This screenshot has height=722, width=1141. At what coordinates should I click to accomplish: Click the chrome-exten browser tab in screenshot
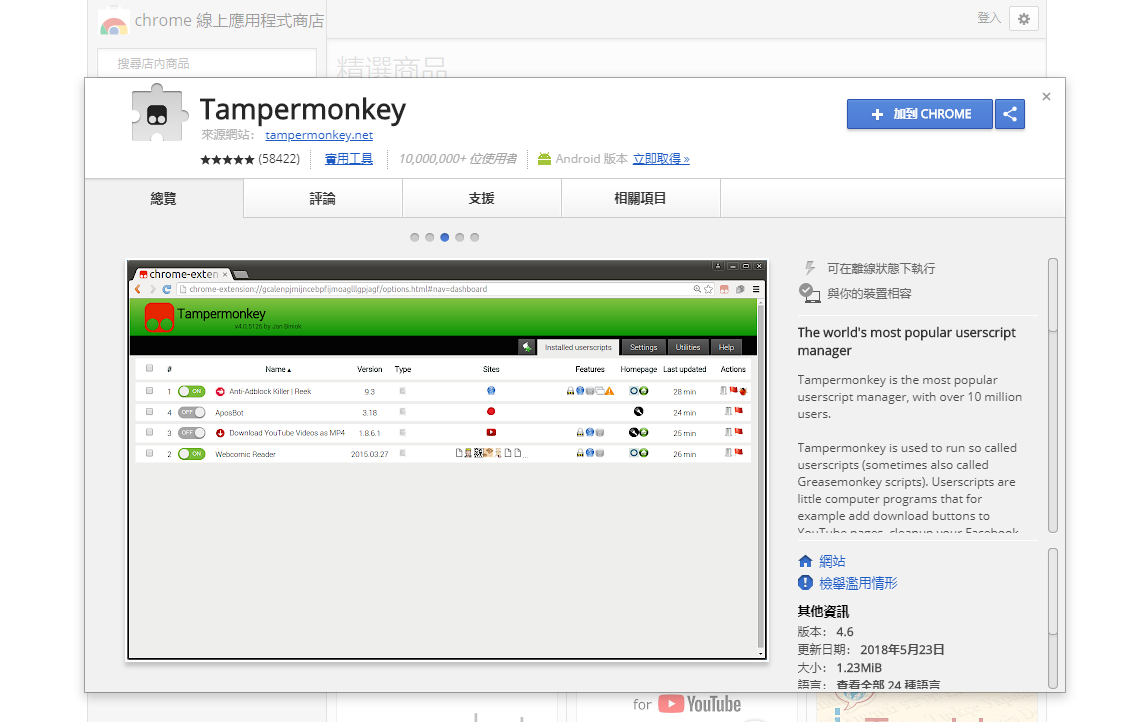(x=183, y=274)
